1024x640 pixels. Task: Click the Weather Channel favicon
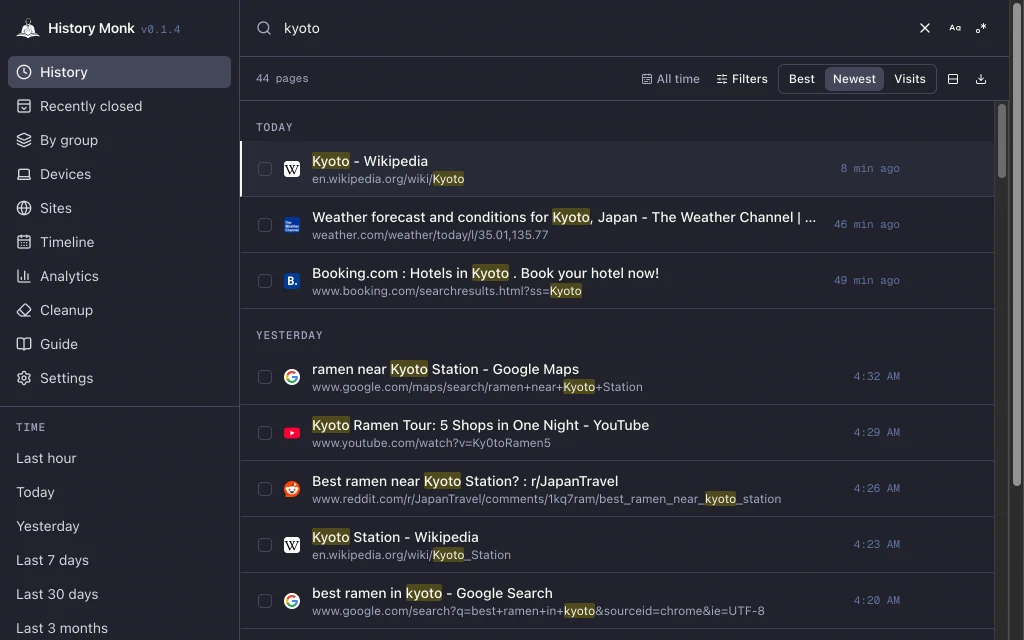coord(292,225)
